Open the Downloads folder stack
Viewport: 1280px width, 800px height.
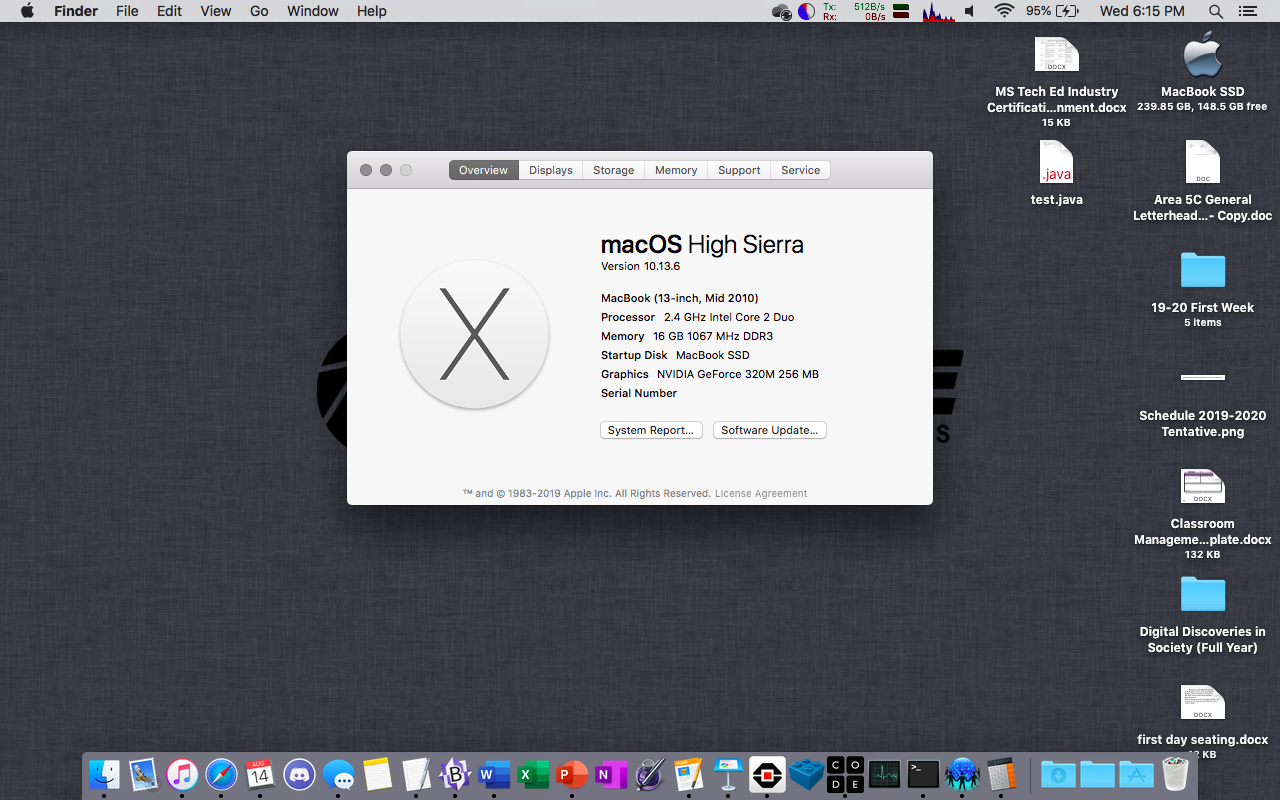(1058, 774)
